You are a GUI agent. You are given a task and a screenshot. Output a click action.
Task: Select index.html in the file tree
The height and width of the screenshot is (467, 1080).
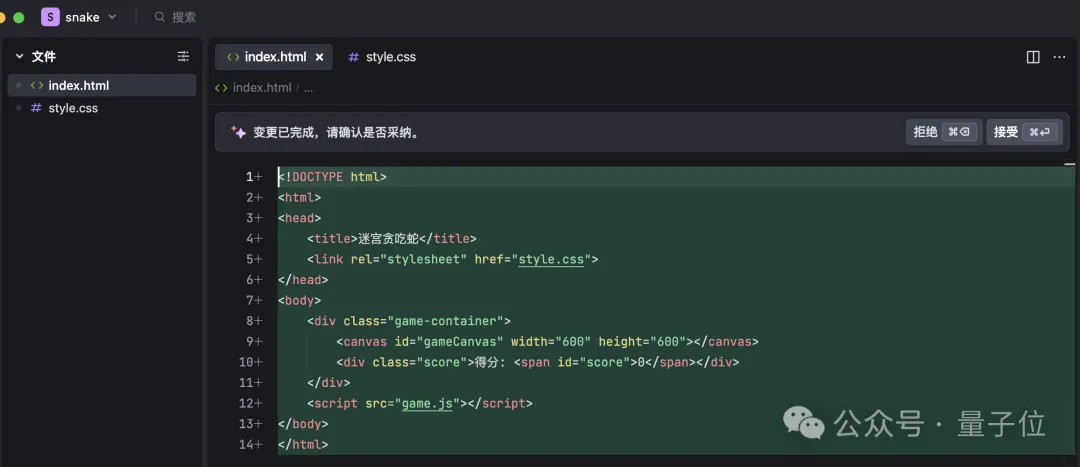[x=78, y=85]
